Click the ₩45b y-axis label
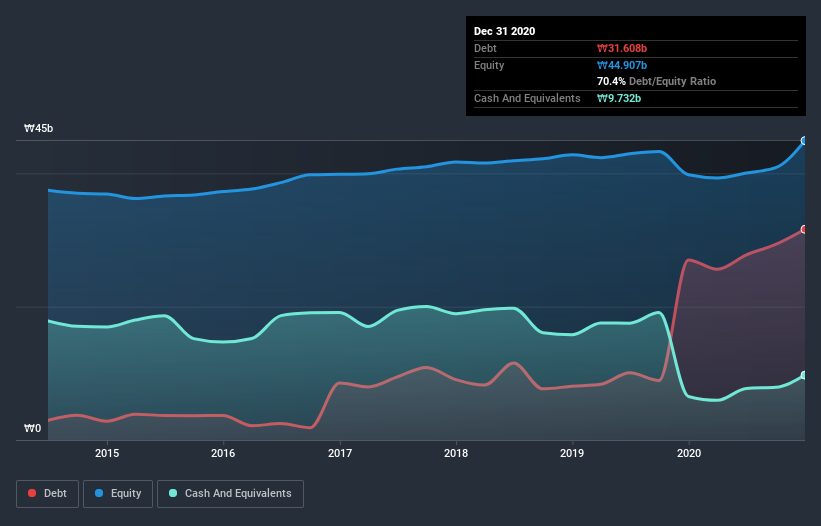Screen dimensions: 821x526 [x=38, y=128]
